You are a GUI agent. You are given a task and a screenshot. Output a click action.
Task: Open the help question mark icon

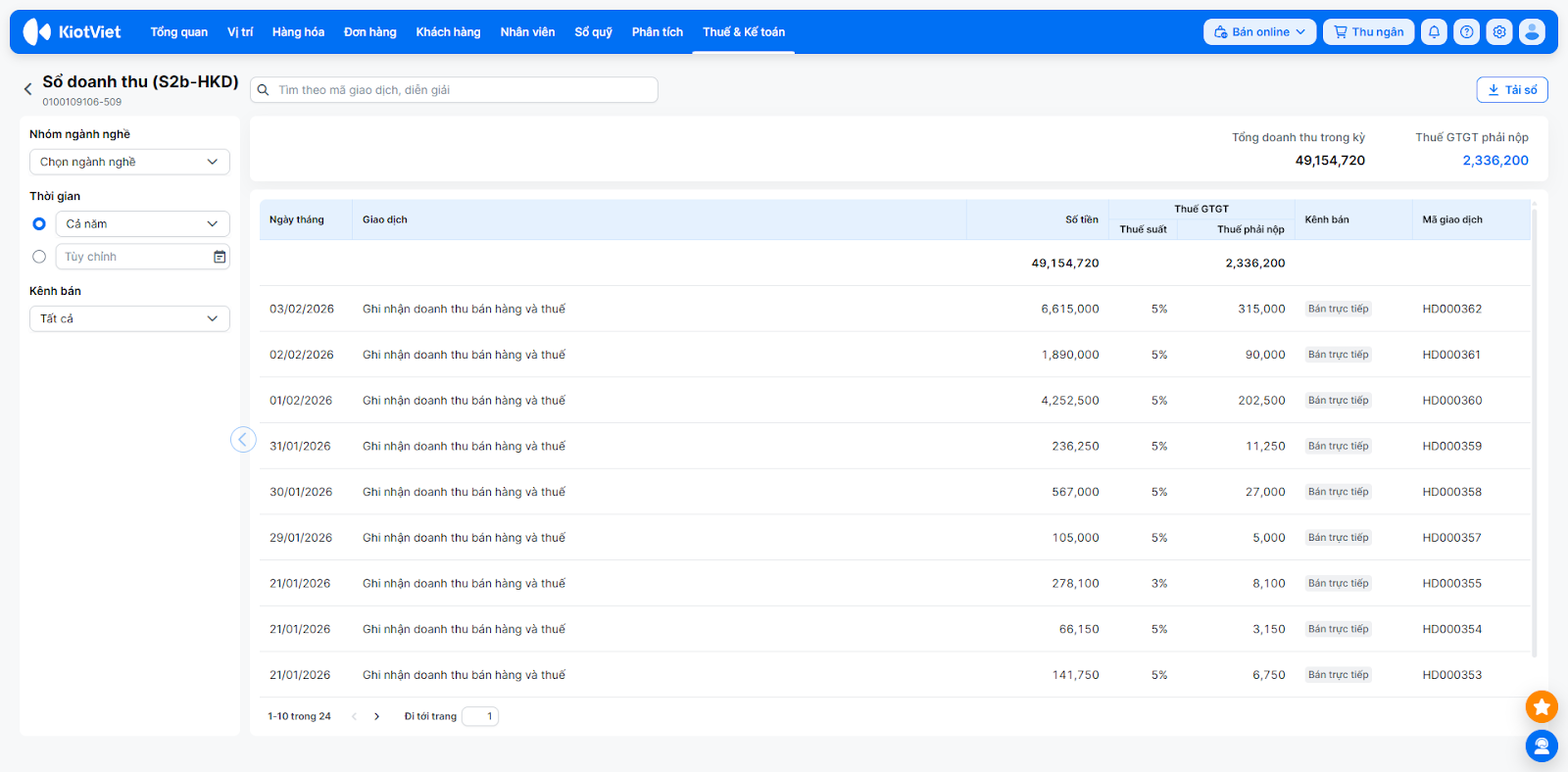tap(1466, 32)
